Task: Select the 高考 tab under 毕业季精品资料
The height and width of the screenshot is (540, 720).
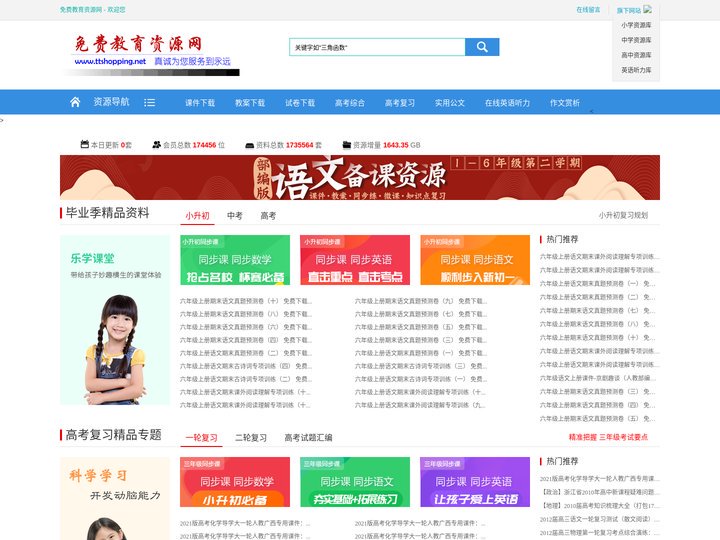Action: pyautogui.click(x=268, y=215)
